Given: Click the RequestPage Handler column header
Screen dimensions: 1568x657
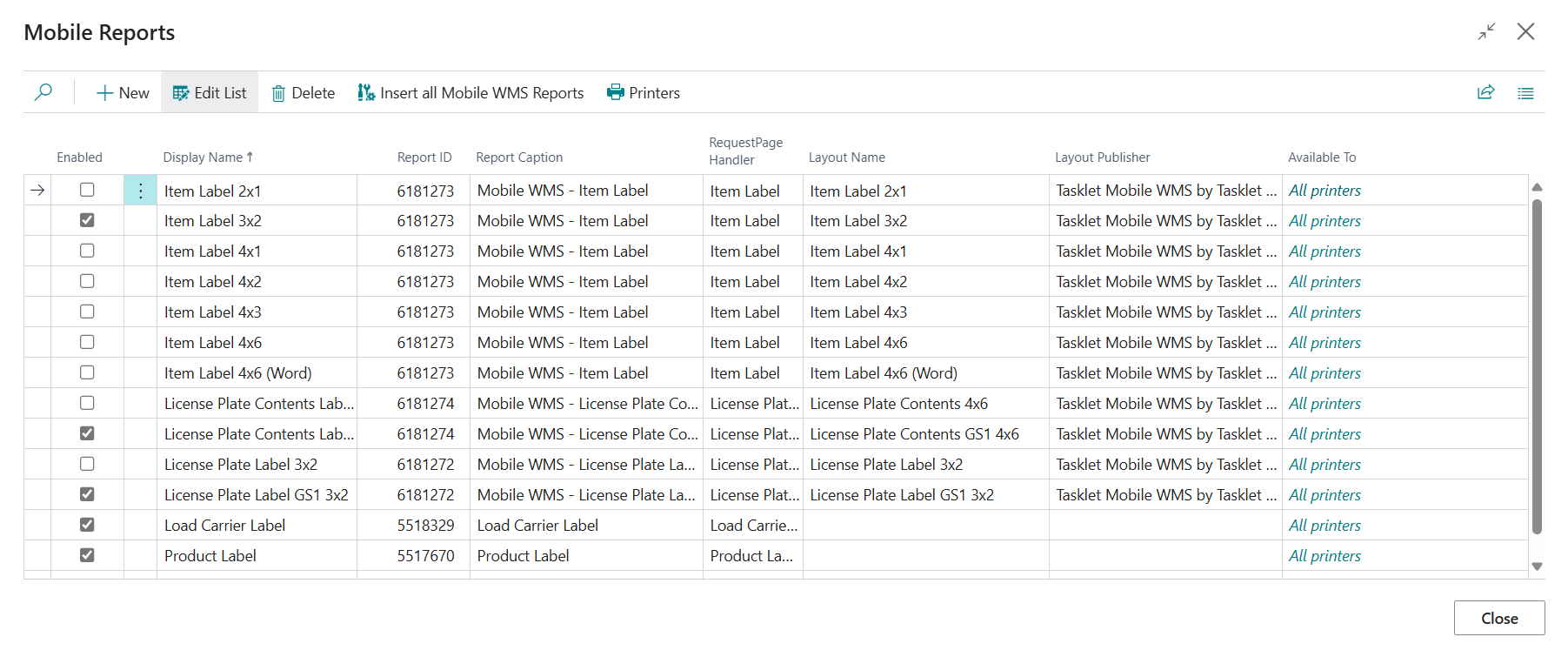Looking at the screenshot, I should [x=746, y=151].
